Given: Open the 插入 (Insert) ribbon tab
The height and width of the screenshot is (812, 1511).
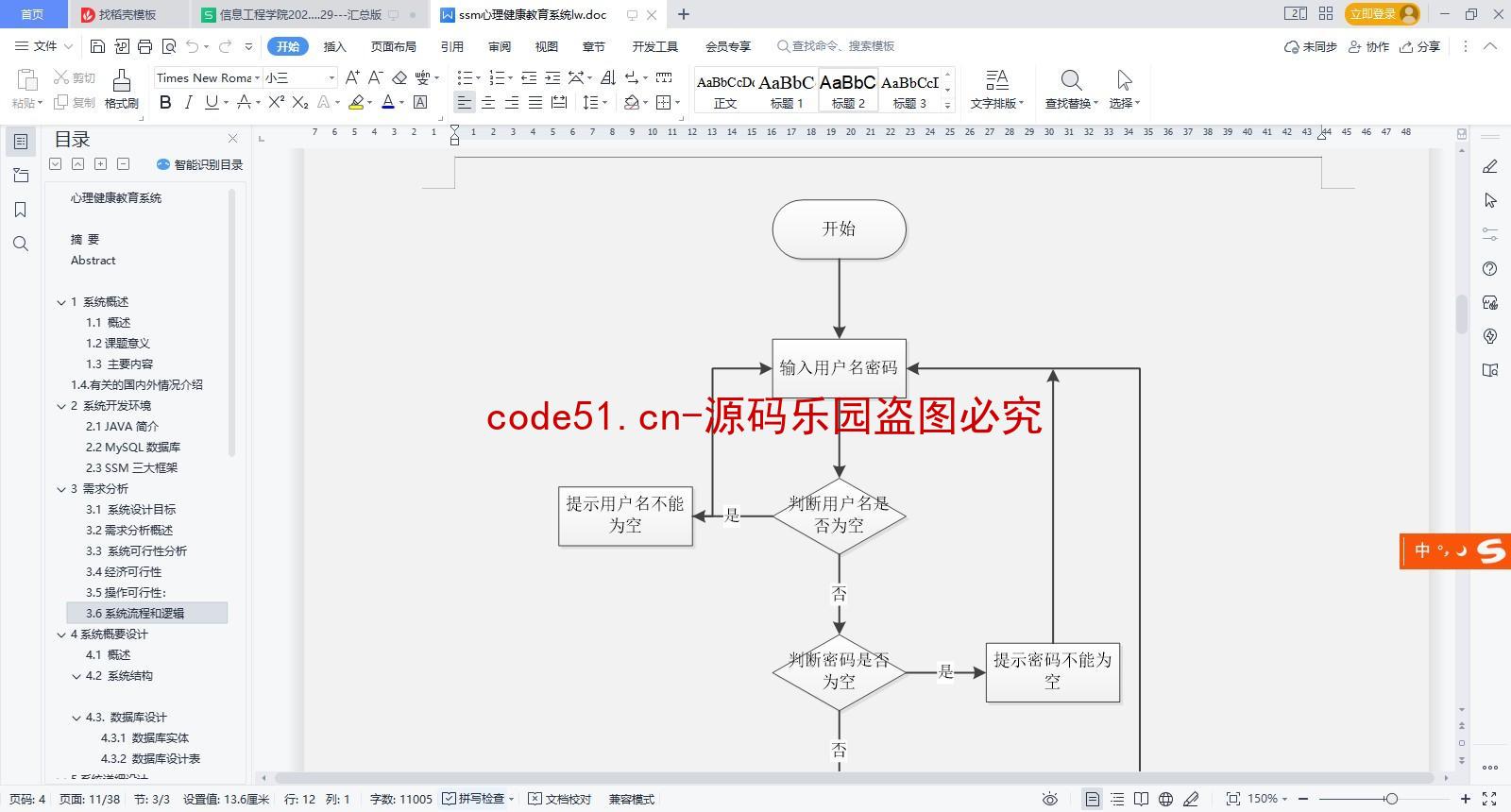Looking at the screenshot, I should point(335,46).
